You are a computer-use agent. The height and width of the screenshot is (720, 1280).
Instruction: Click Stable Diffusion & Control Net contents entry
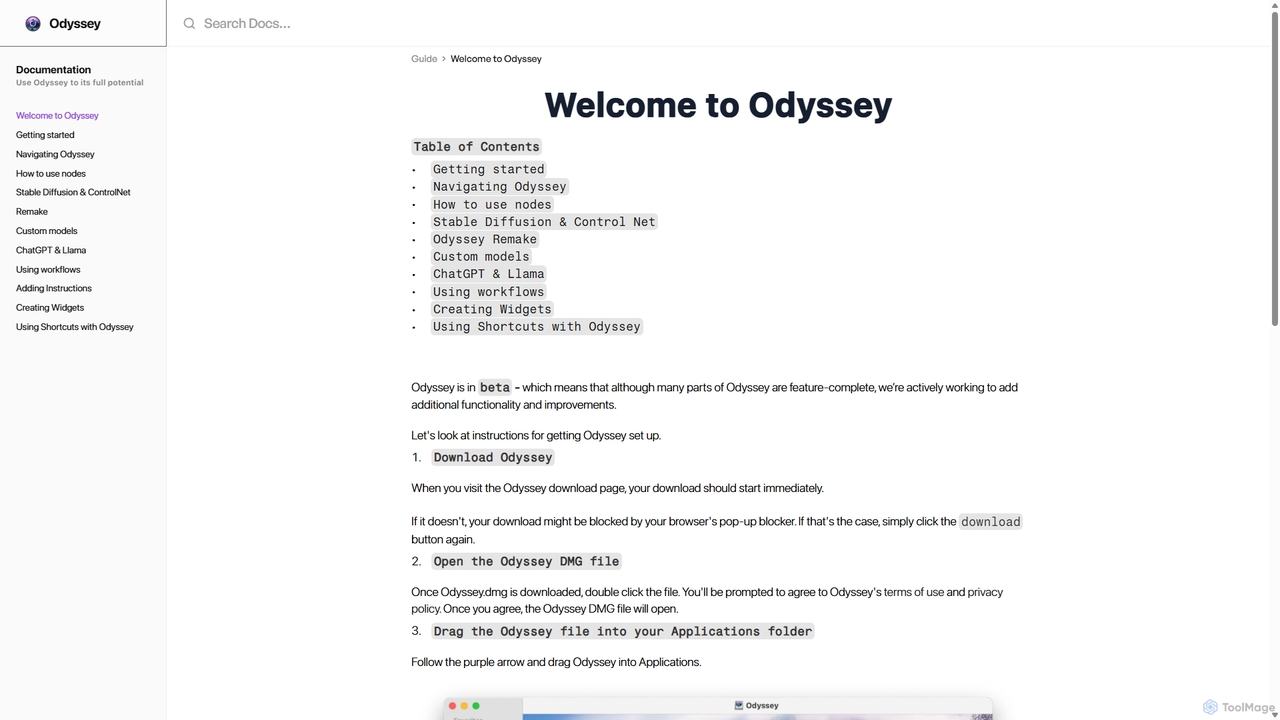(x=544, y=222)
